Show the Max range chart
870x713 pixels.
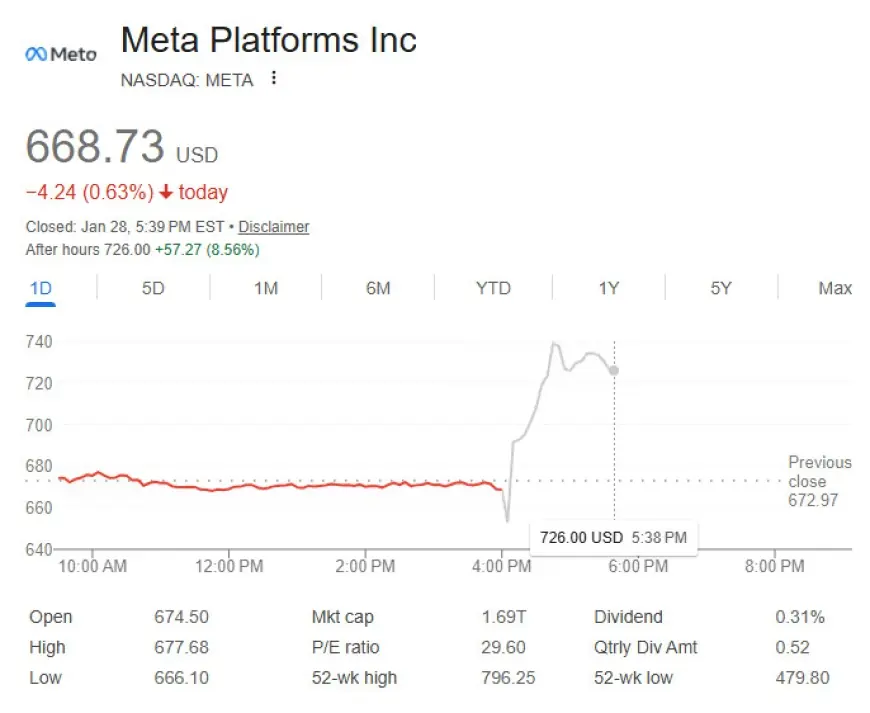pyautogui.click(x=835, y=288)
